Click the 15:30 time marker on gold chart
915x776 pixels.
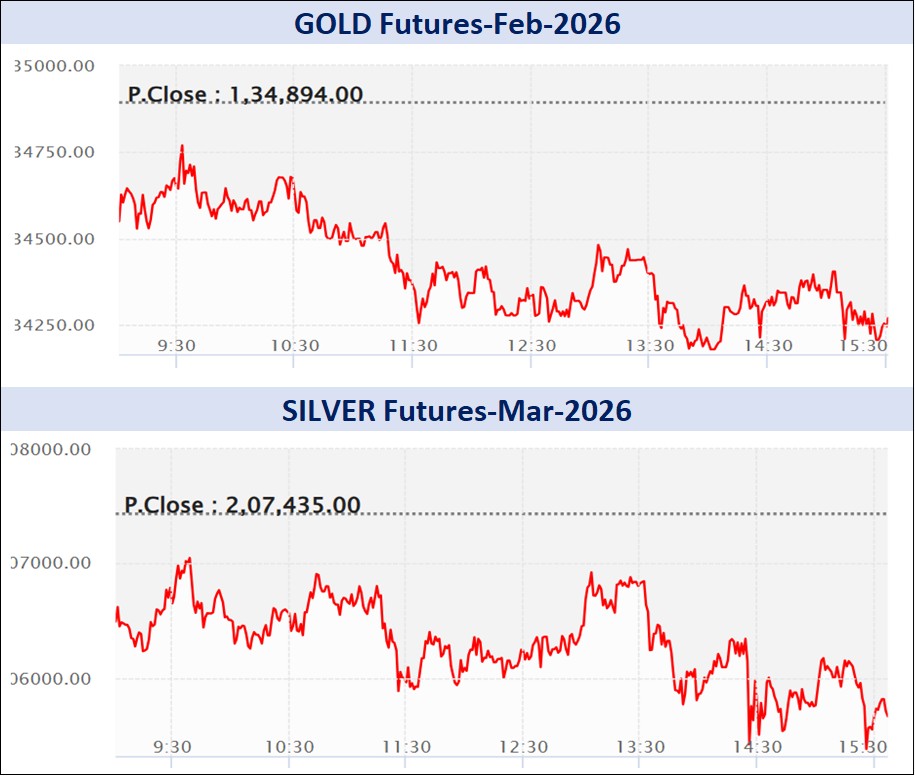tap(864, 345)
